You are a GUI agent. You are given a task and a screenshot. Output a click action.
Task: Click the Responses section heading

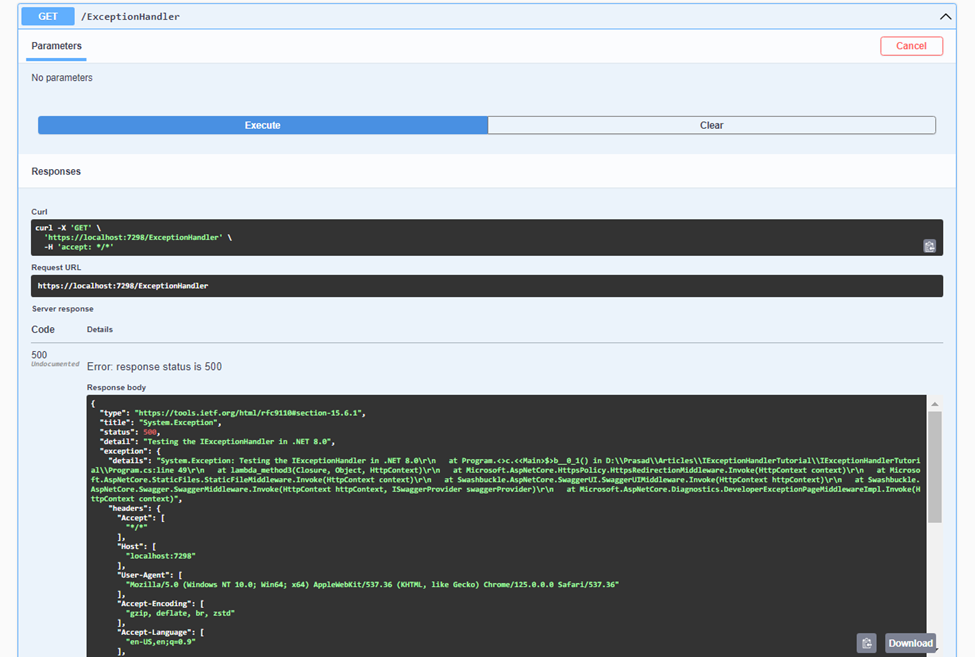56,172
